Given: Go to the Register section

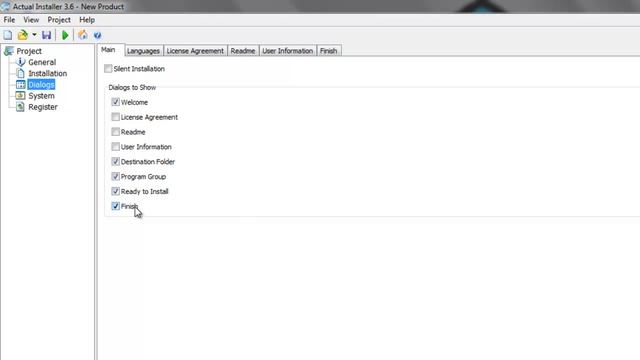Looking at the screenshot, I should [43, 107].
